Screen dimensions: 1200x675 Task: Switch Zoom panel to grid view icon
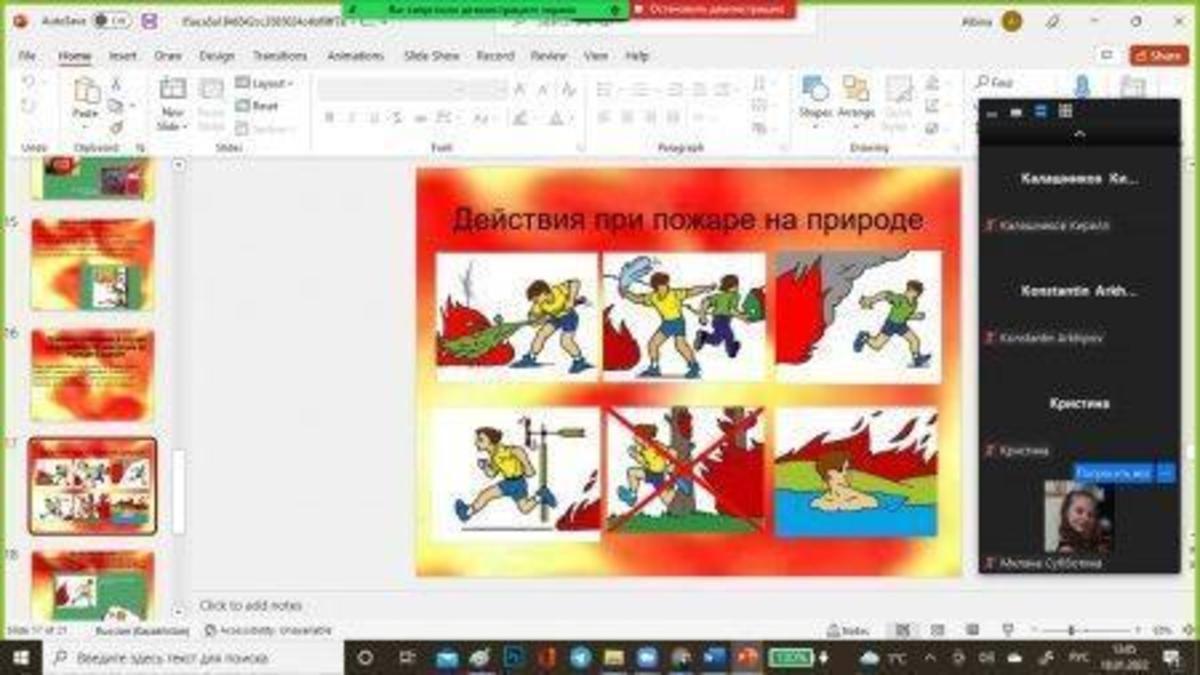[x=1065, y=111]
